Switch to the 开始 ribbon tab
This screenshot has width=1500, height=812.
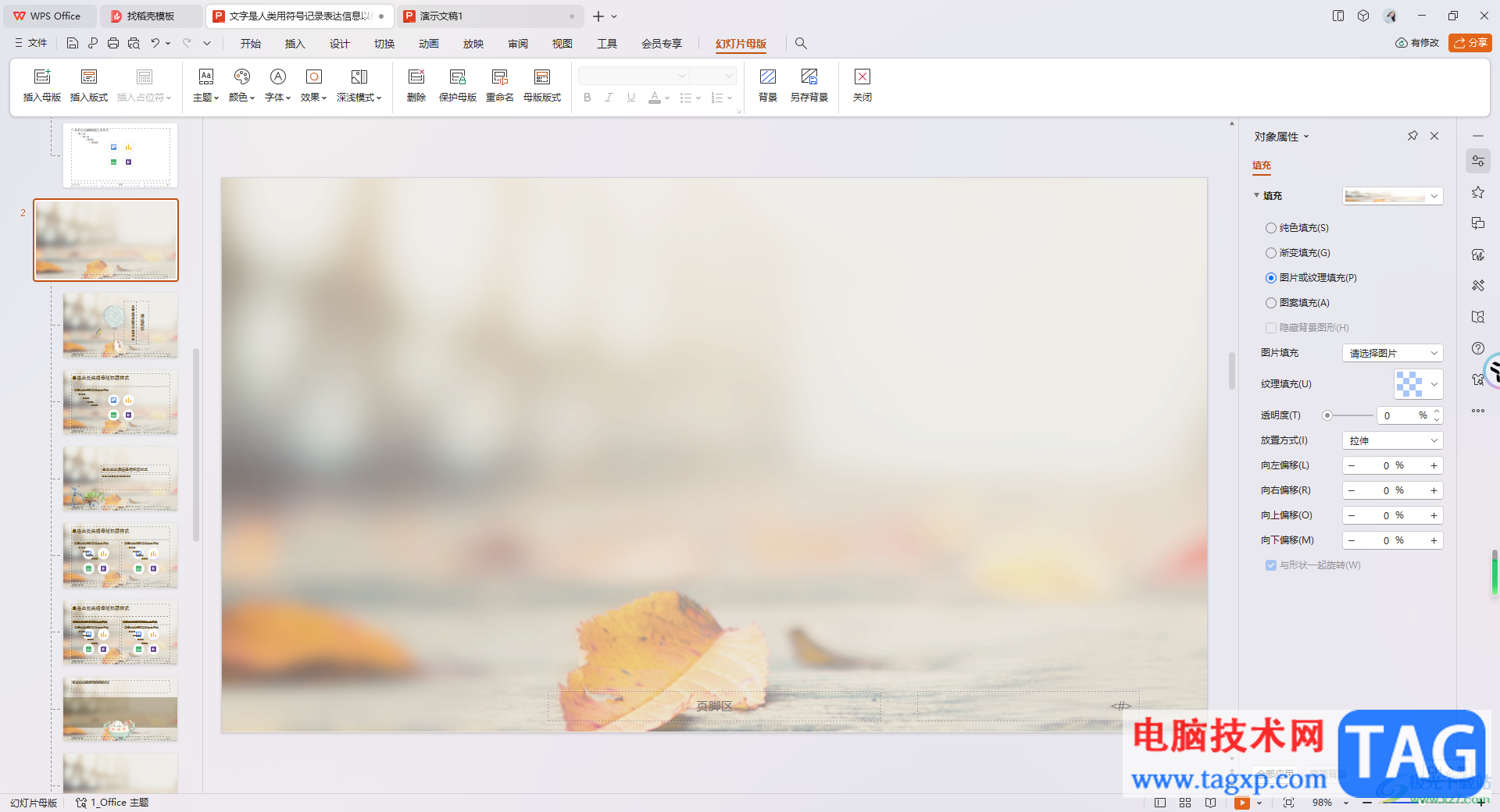point(251,44)
